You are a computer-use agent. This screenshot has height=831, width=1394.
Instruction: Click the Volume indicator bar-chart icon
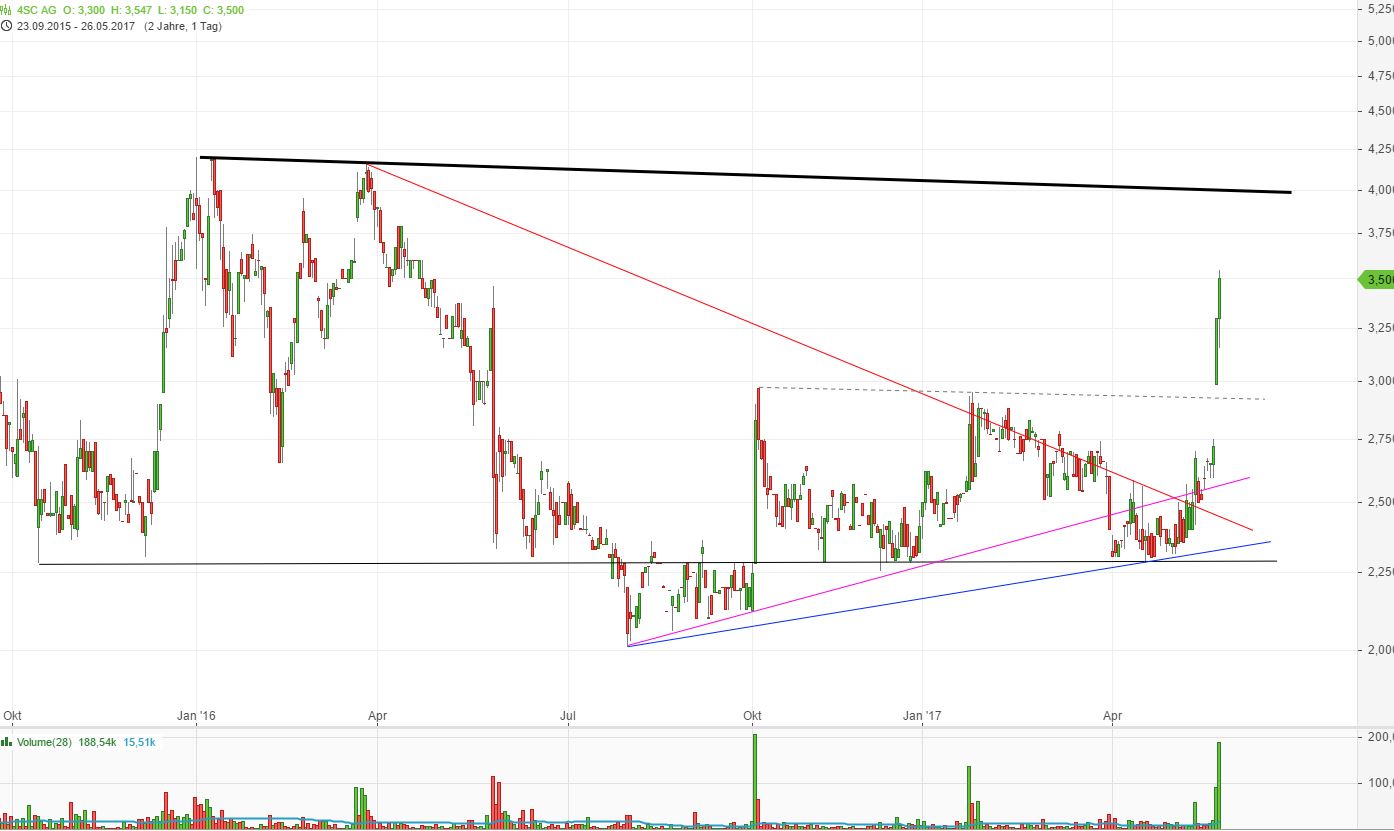7,742
